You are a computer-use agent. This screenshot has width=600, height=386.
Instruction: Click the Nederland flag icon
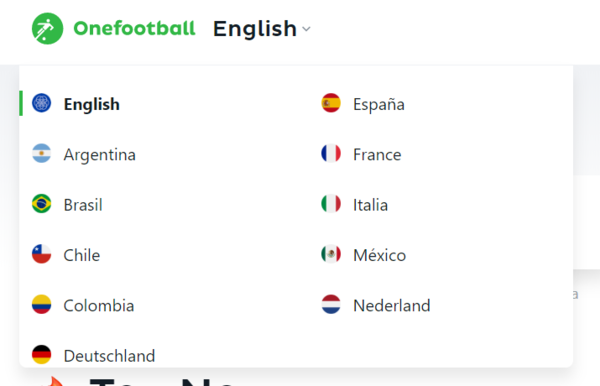(x=331, y=305)
